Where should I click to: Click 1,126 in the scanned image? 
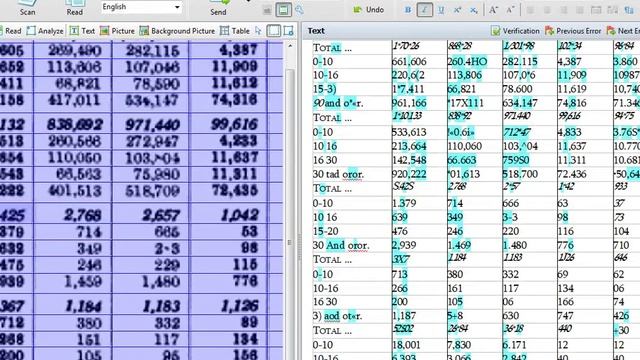[x=239, y=306]
